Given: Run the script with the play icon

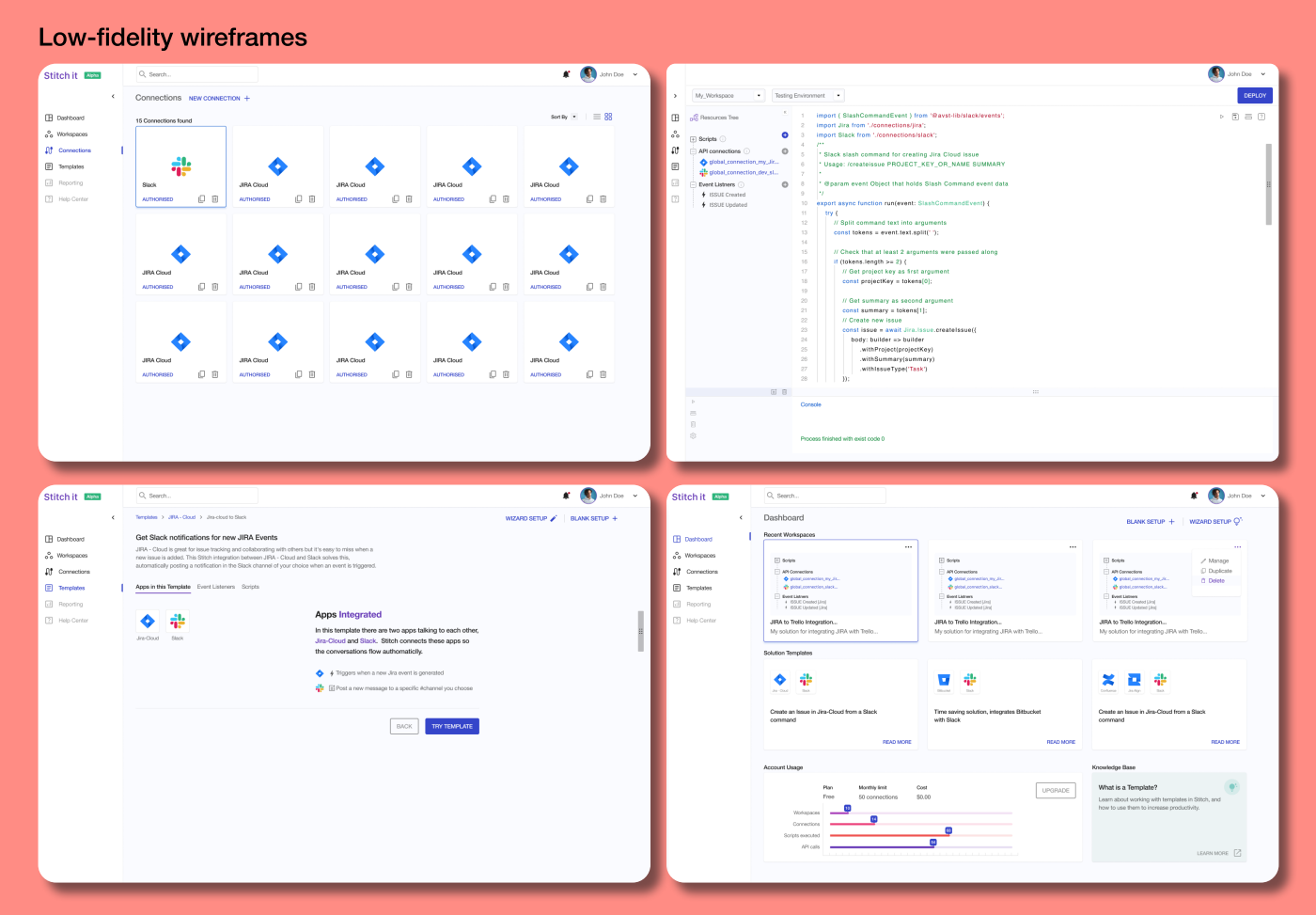Looking at the screenshot, I should pyautogui.click(x=1222, y=117).
